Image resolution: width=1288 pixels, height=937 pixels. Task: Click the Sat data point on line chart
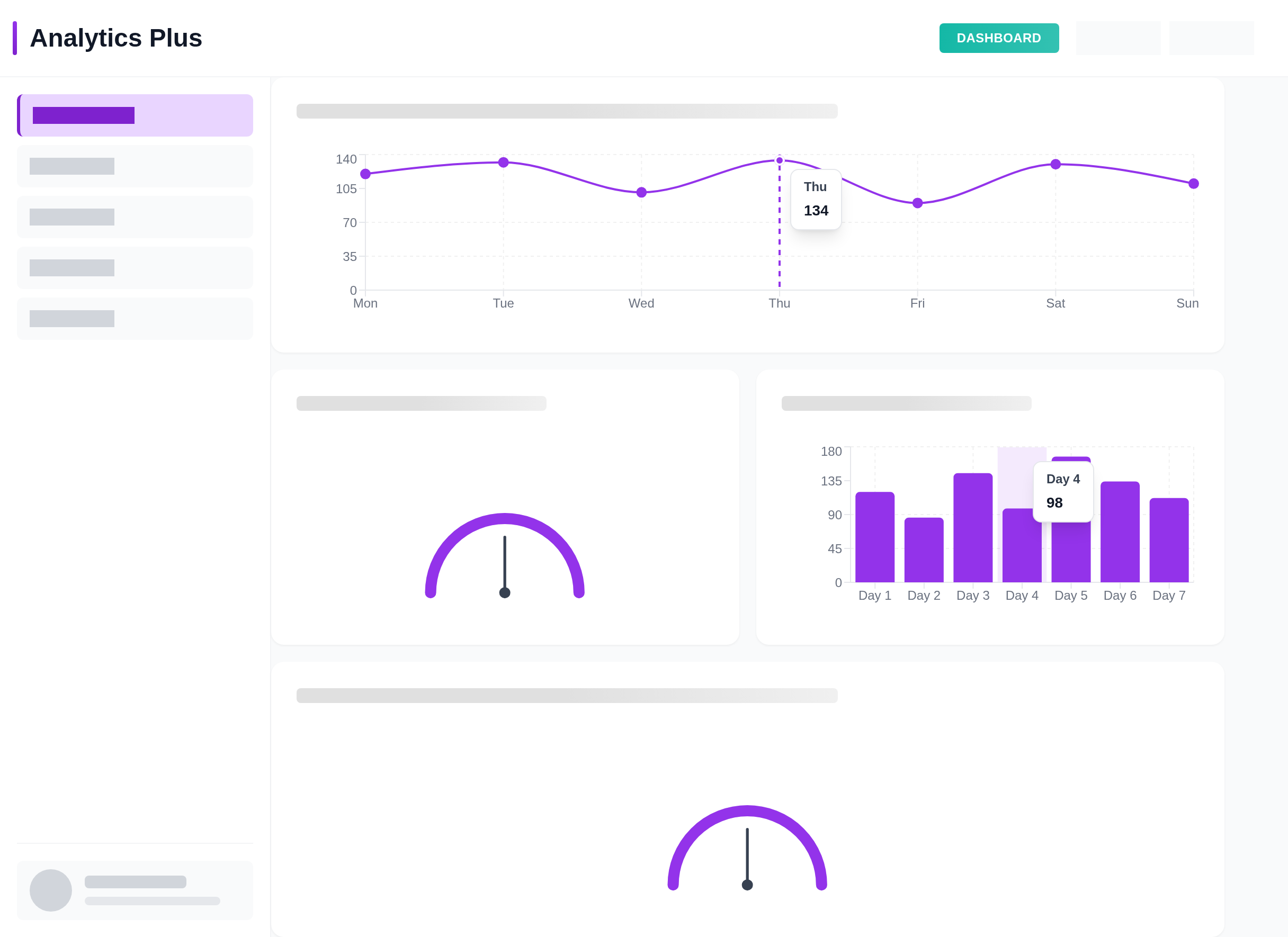click(x=1055, y=164)
